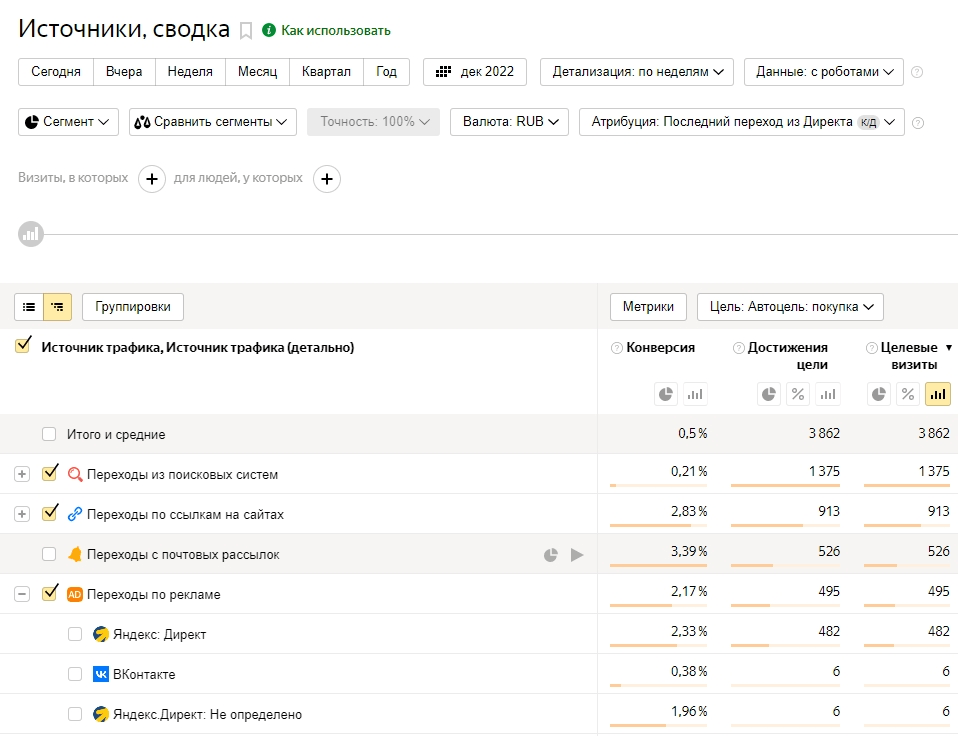The height and width of the screenshot is (736, 958).
Task: Open Цель: Автоцель: покупка dropdown
Action: [x=790, y=307]
